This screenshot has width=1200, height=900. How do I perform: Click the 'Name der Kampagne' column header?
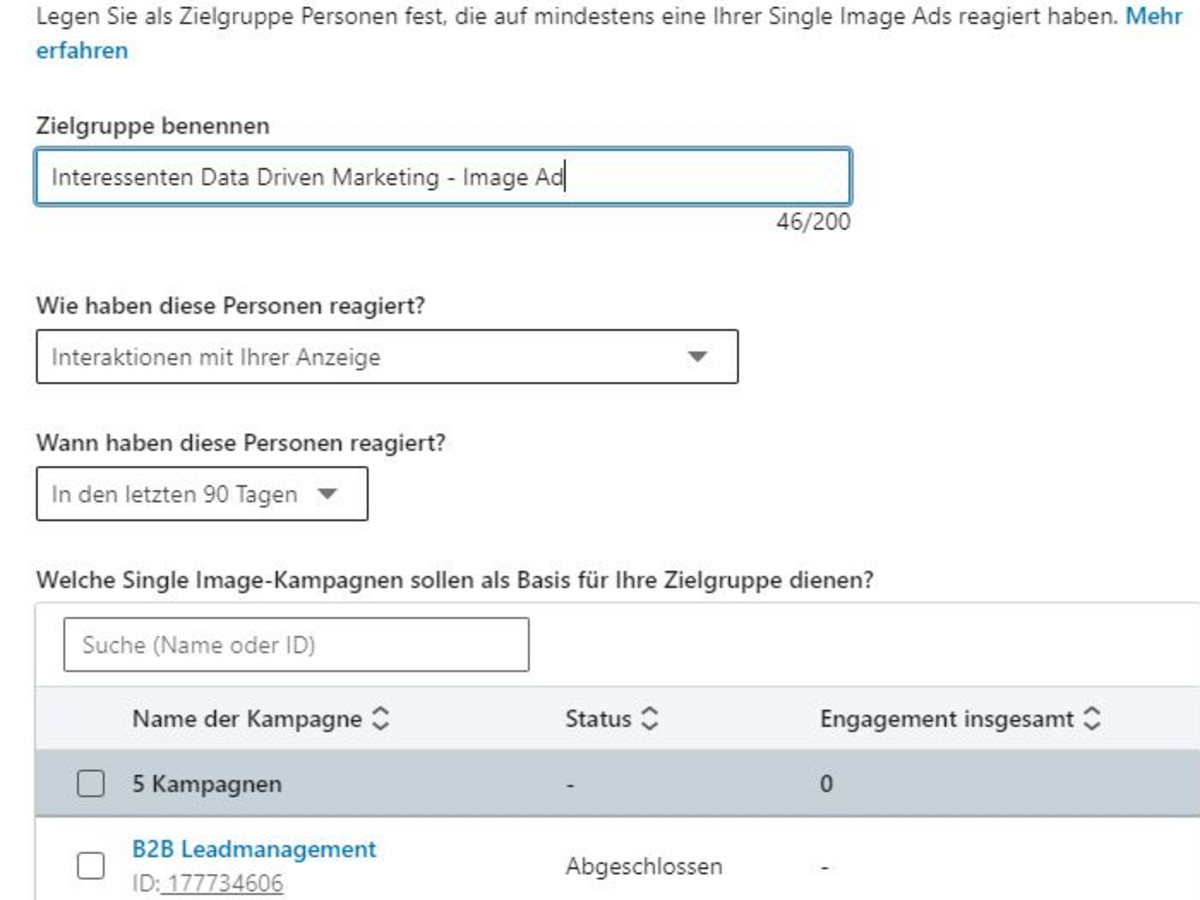pos(247,719)
